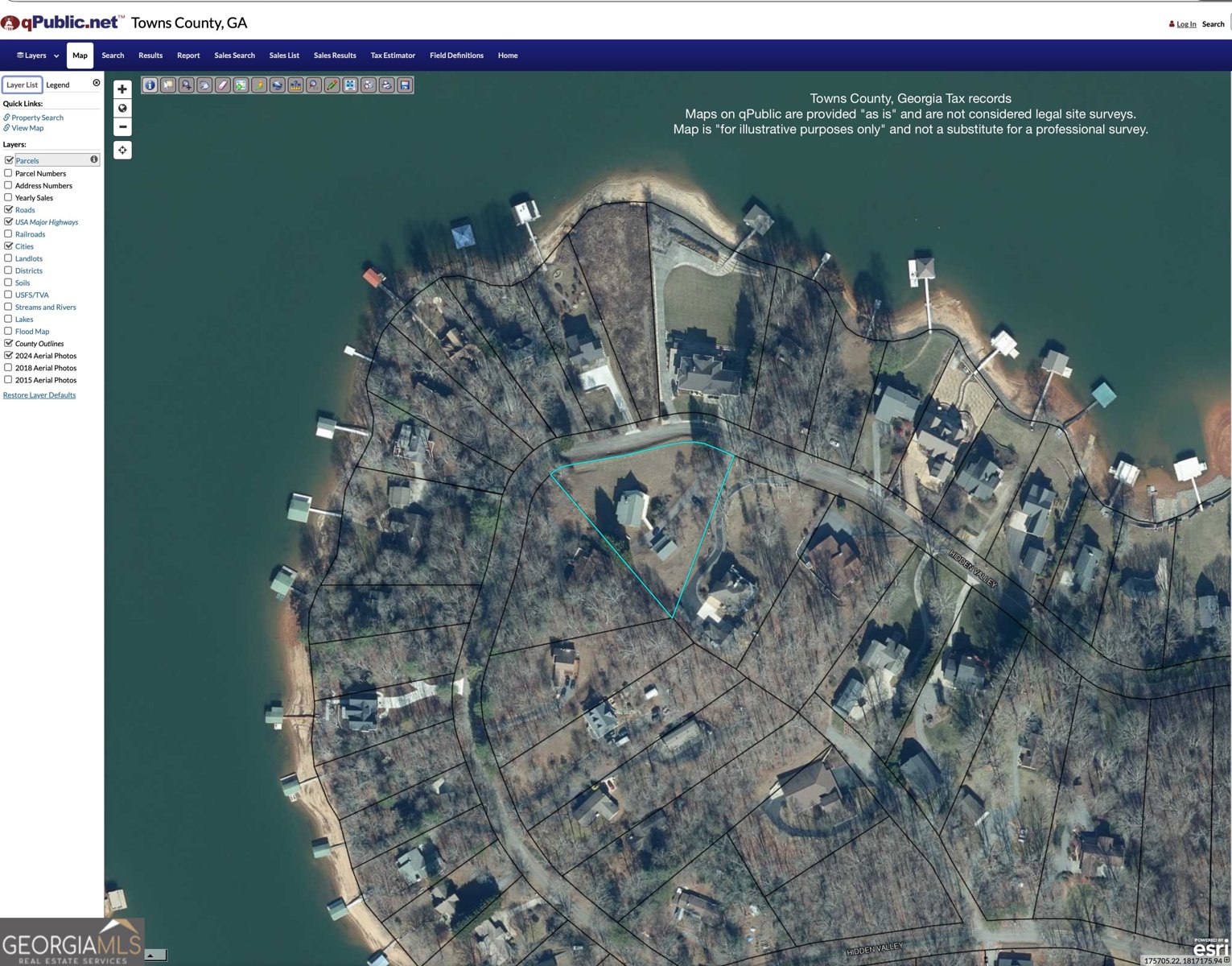Open the Layers dropdown menu

pos(37,56)
